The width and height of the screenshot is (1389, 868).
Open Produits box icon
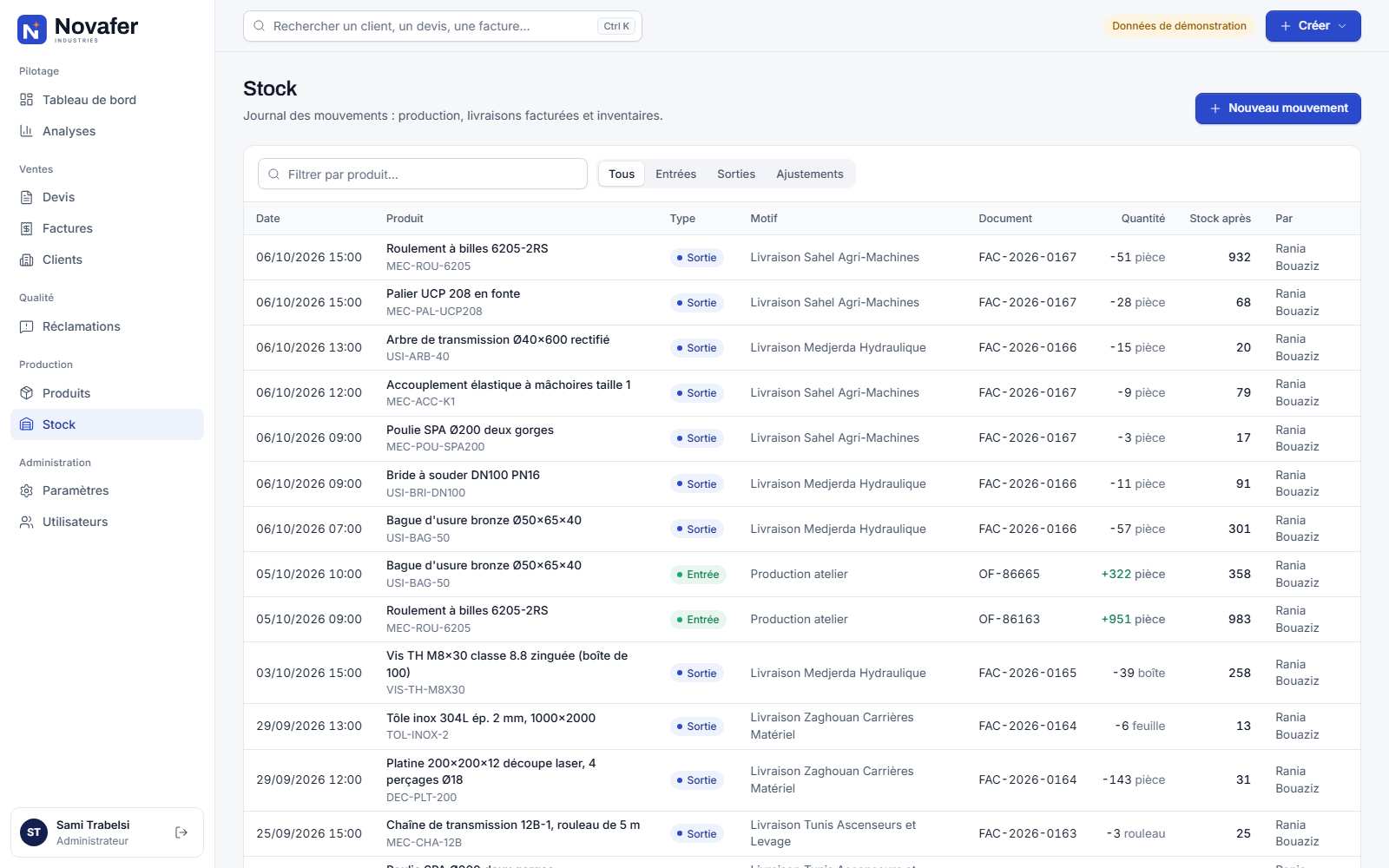[x=27, y=393]
